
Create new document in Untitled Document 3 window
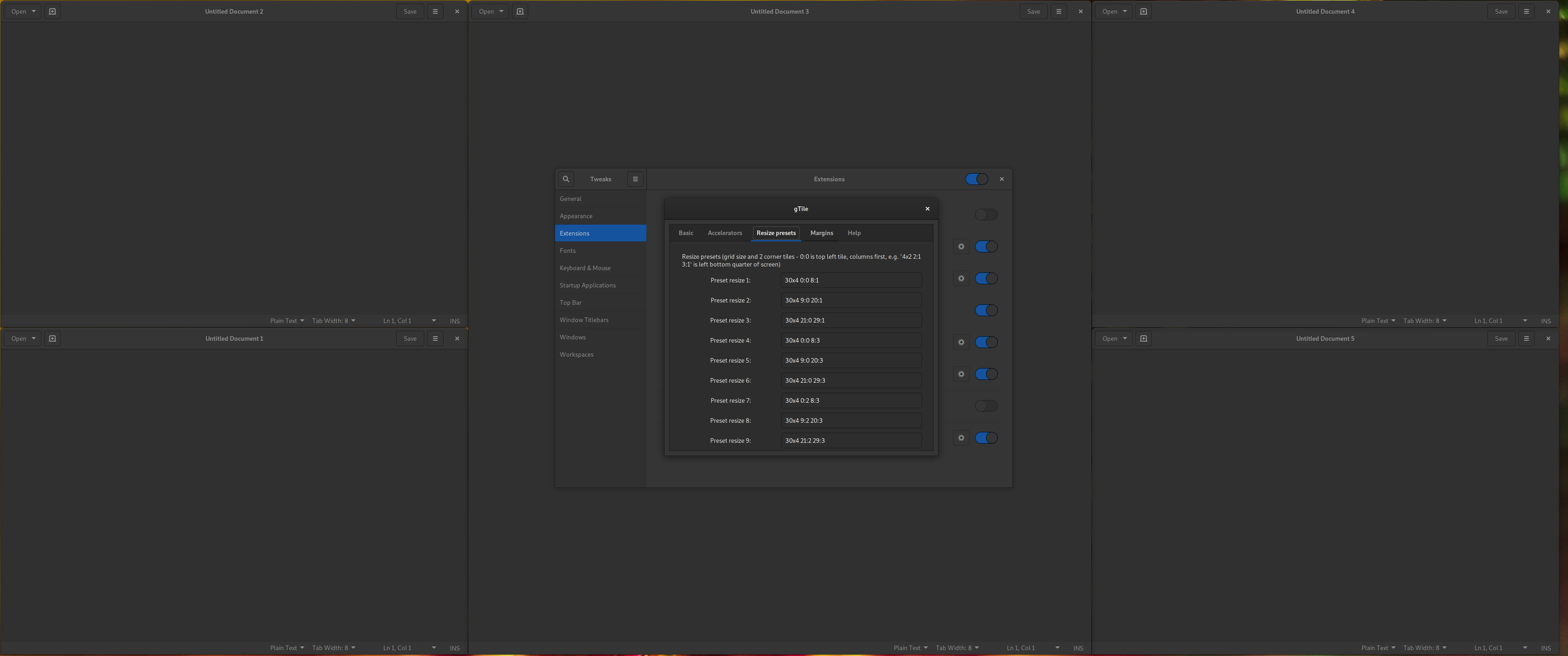[x=520, y=11]
